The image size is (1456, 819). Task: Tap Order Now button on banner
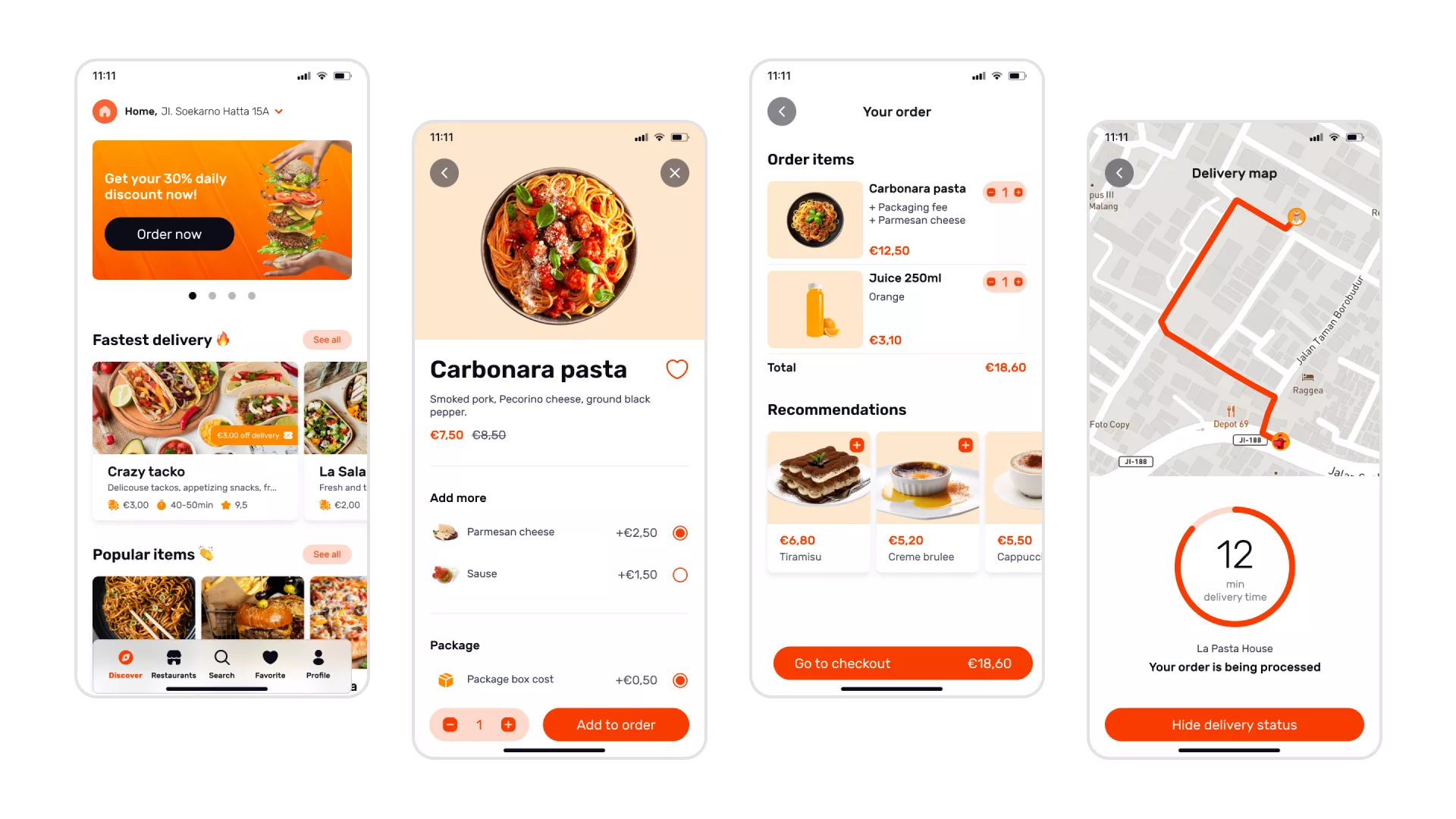click(168, 234)
